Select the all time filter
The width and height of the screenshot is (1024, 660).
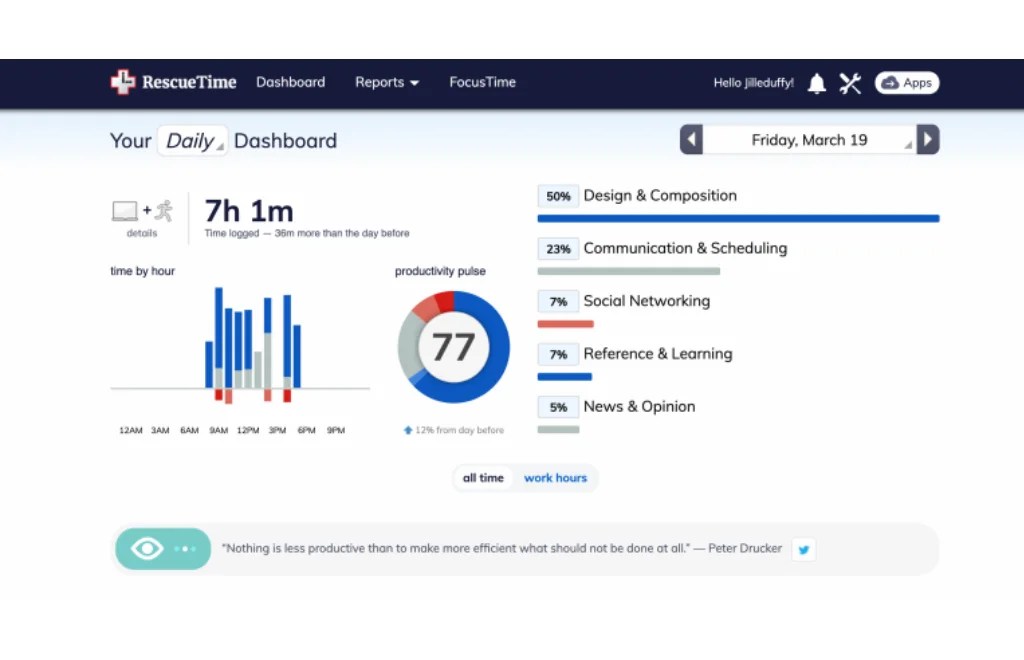[x=483, y=478]
